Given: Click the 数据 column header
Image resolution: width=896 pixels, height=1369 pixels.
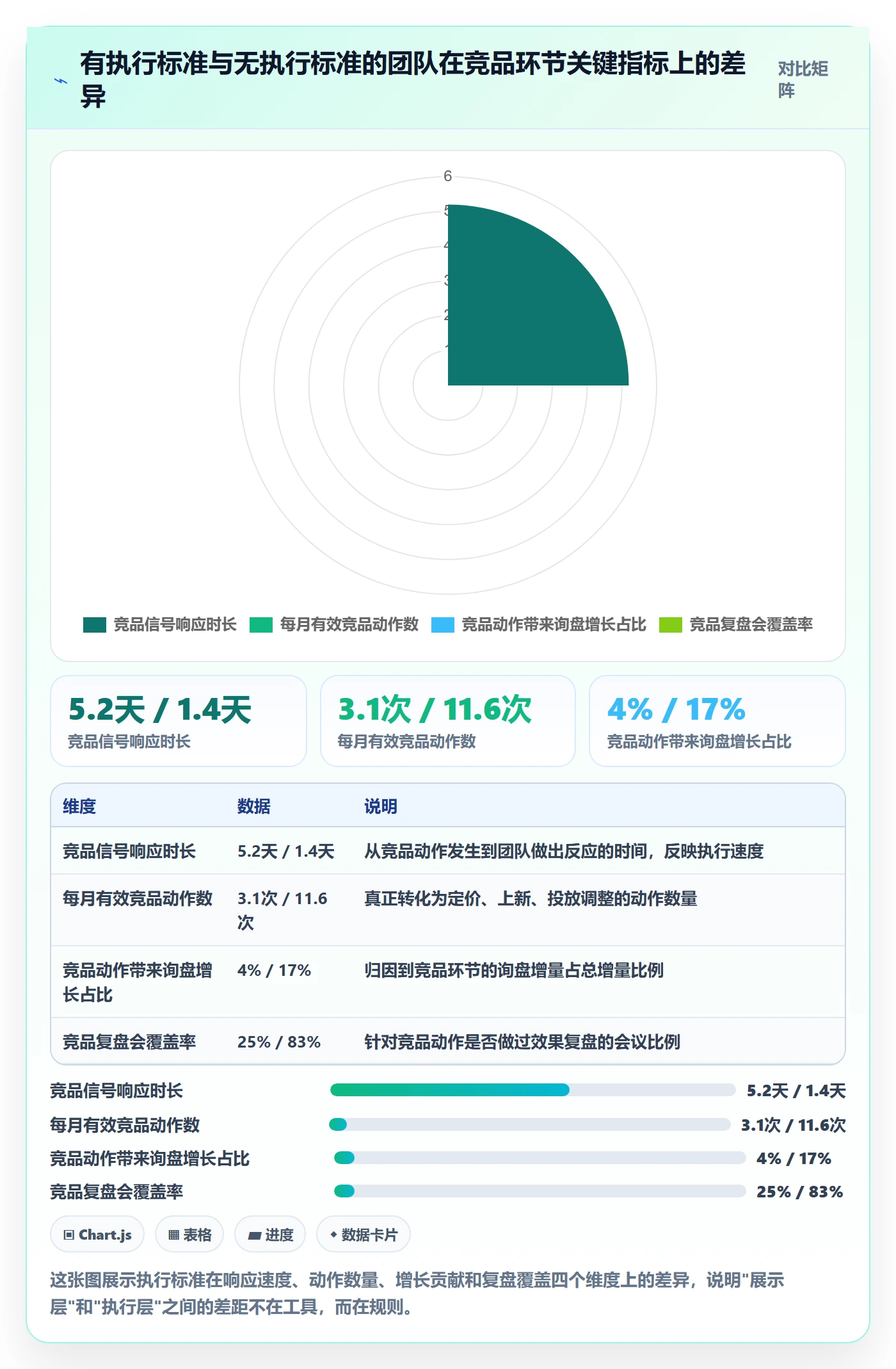Looking at the screenshot, I should click(254, 806).
